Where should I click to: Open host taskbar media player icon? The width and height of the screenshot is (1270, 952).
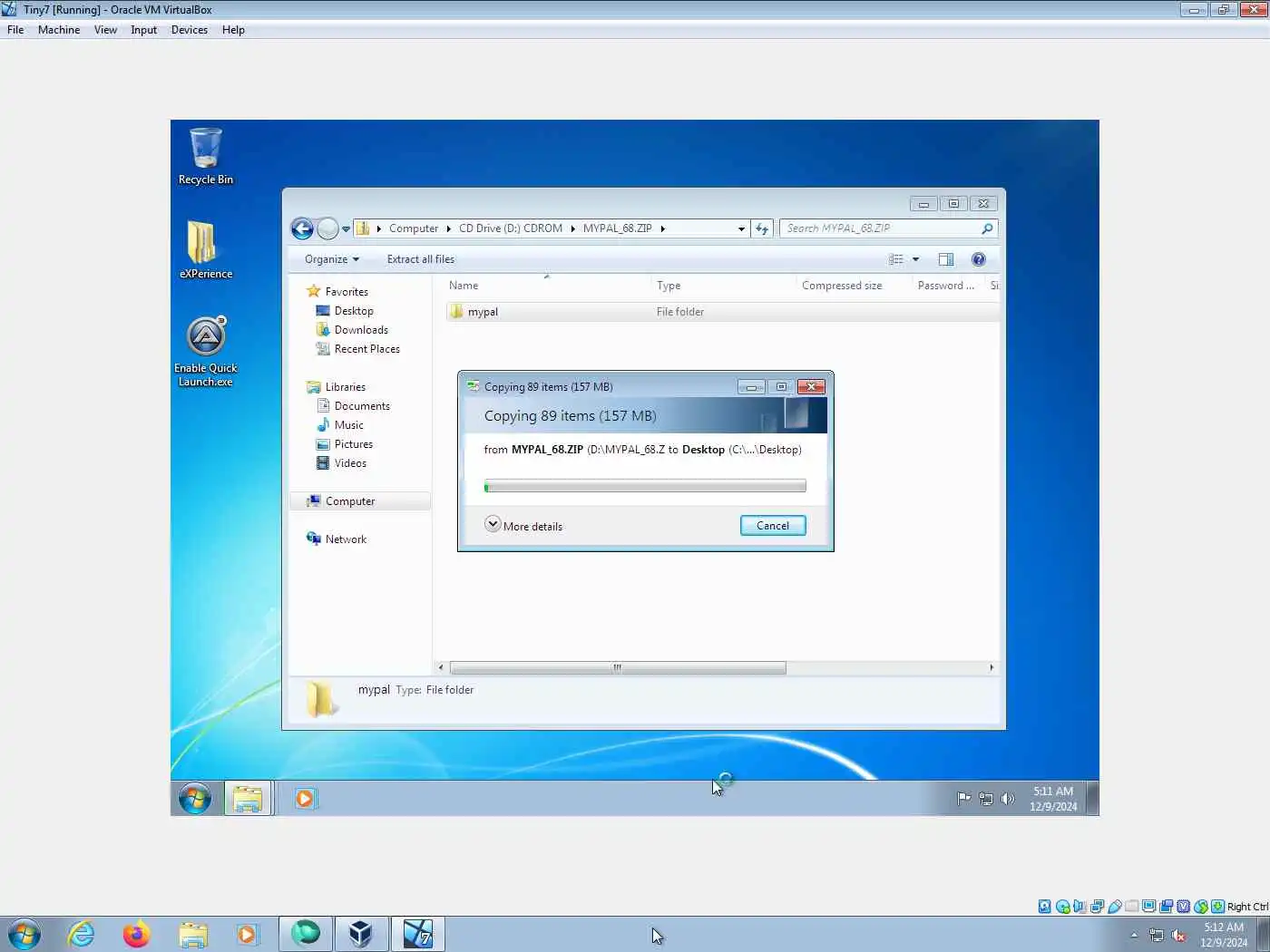click(247, 934)
